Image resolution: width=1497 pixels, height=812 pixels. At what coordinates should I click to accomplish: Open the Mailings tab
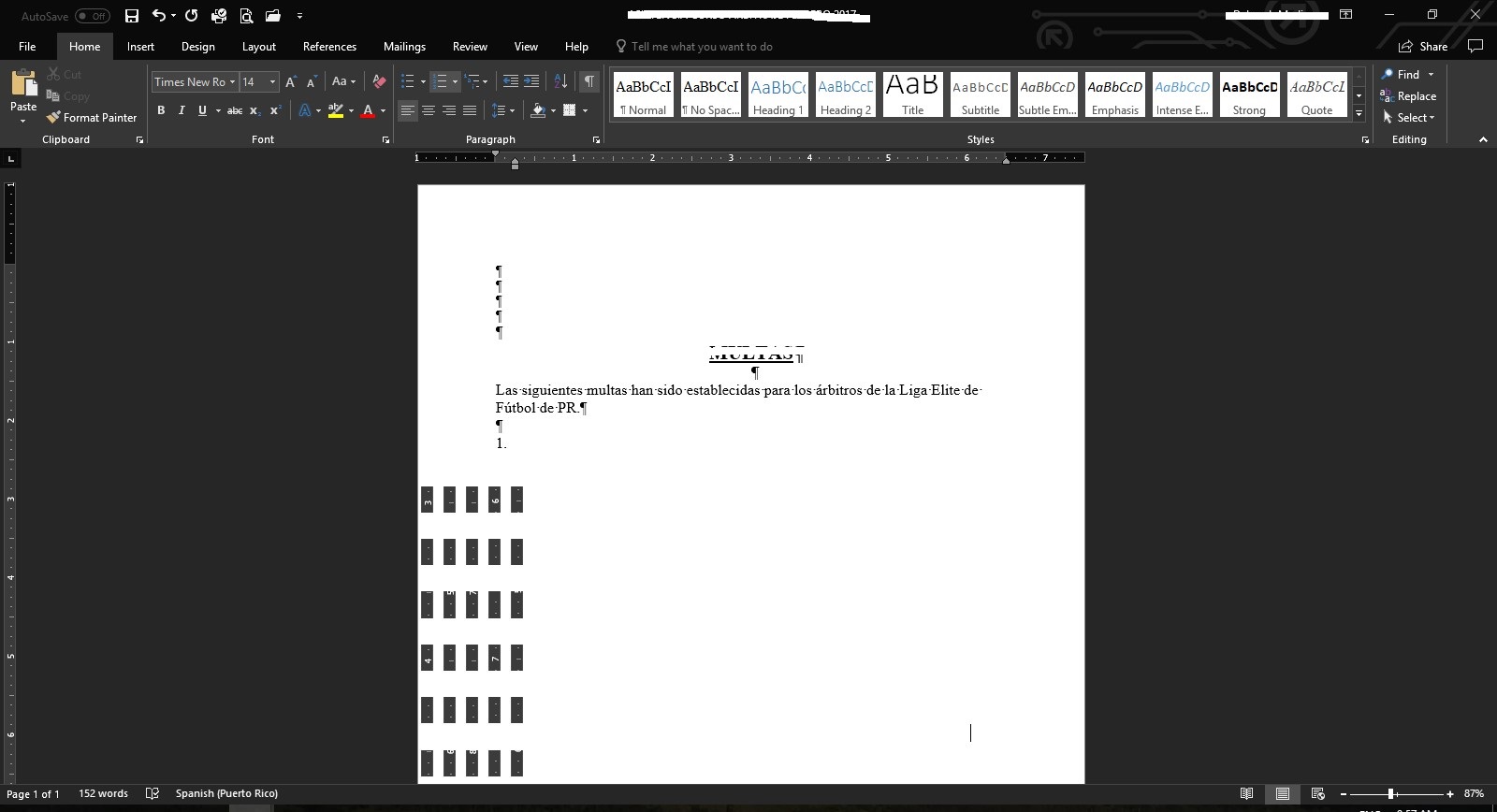[x=404, y=46]
